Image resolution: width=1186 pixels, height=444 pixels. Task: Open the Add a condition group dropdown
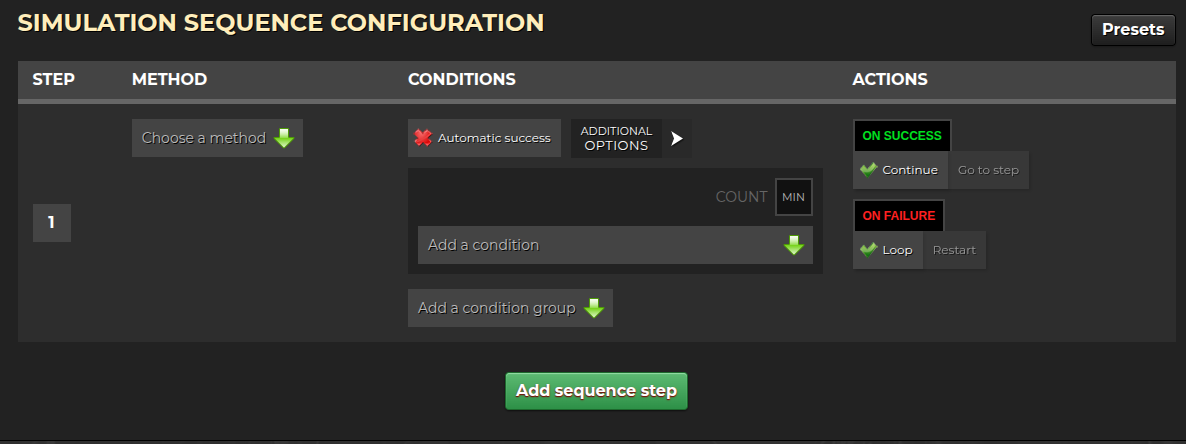pyautogui.click(x=510, y=308)
